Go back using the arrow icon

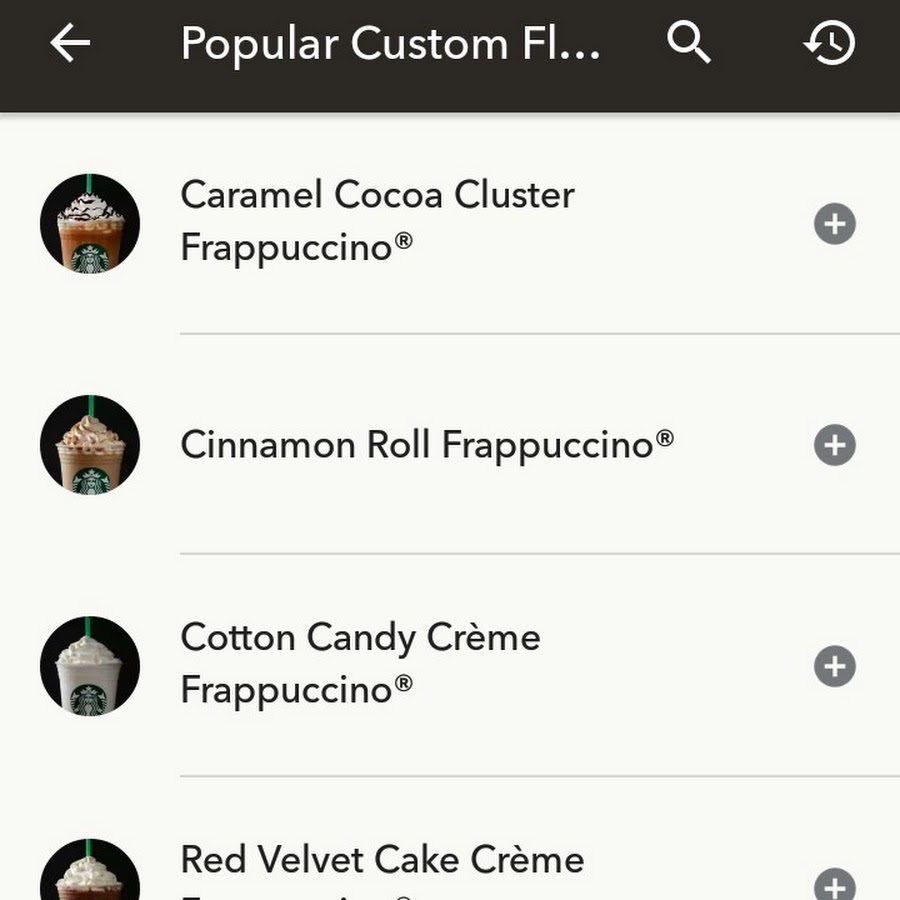[70, 42]
